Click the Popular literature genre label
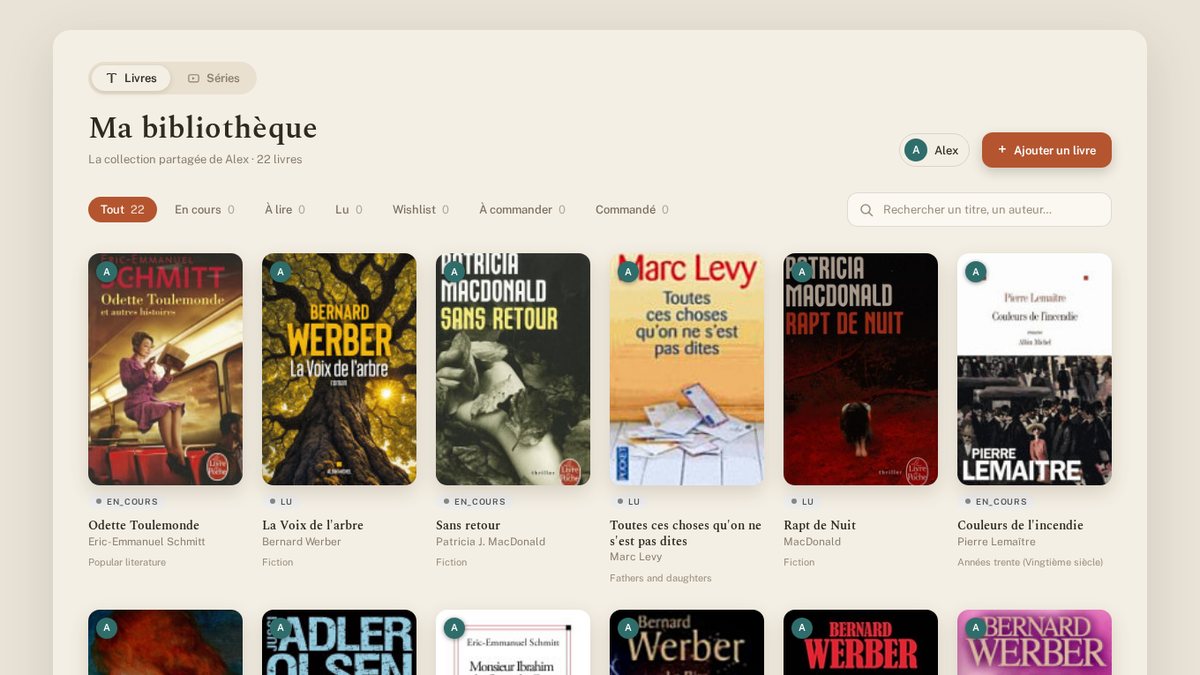The width and height of the screenshot is (1200, 675). point(127,562)
